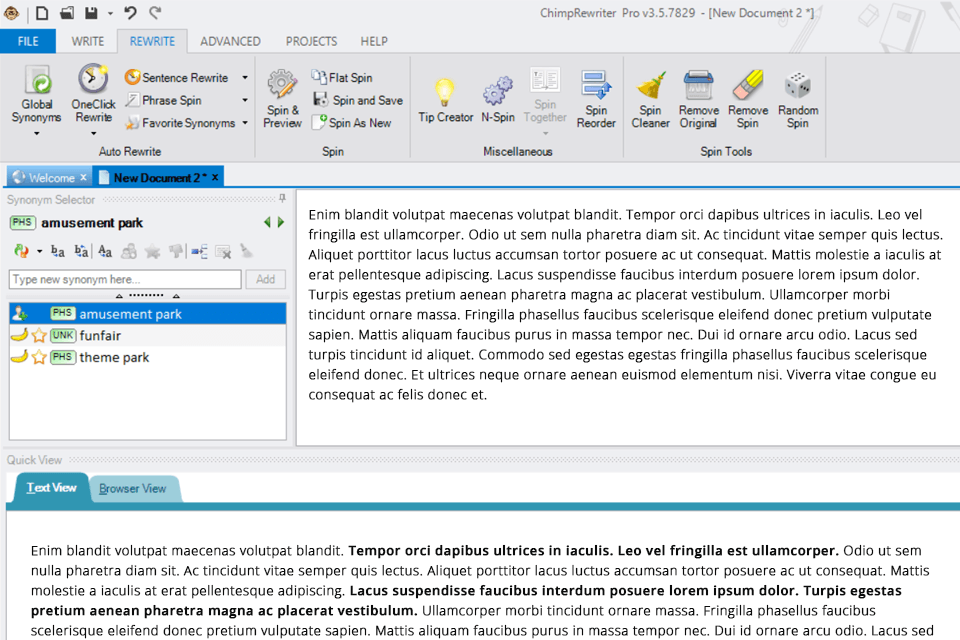Click Phrase Spin
This screenshot has height=640, width=960.
163,100
